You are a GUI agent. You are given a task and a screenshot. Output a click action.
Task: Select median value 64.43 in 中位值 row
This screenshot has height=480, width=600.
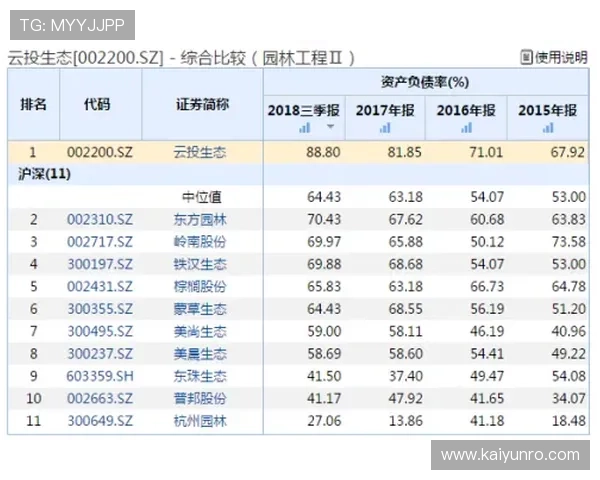coord(324,197)
